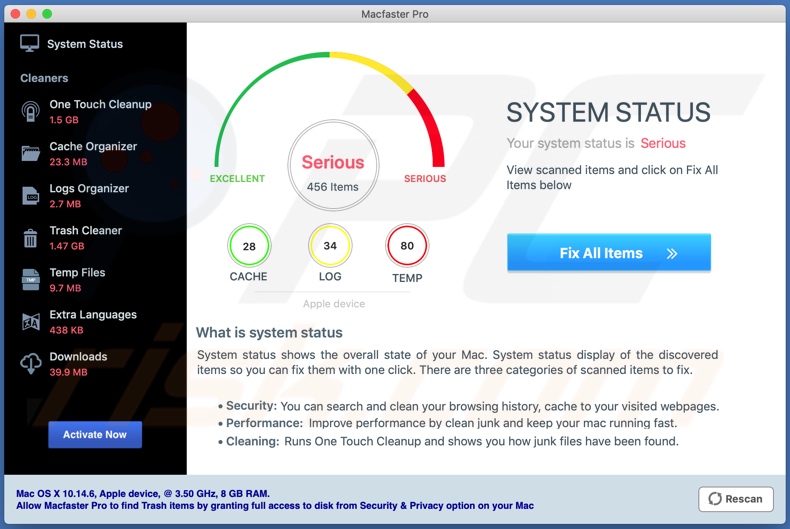Click the What is system status heading
Screen dimensions: 790x529
pos(269,333)
